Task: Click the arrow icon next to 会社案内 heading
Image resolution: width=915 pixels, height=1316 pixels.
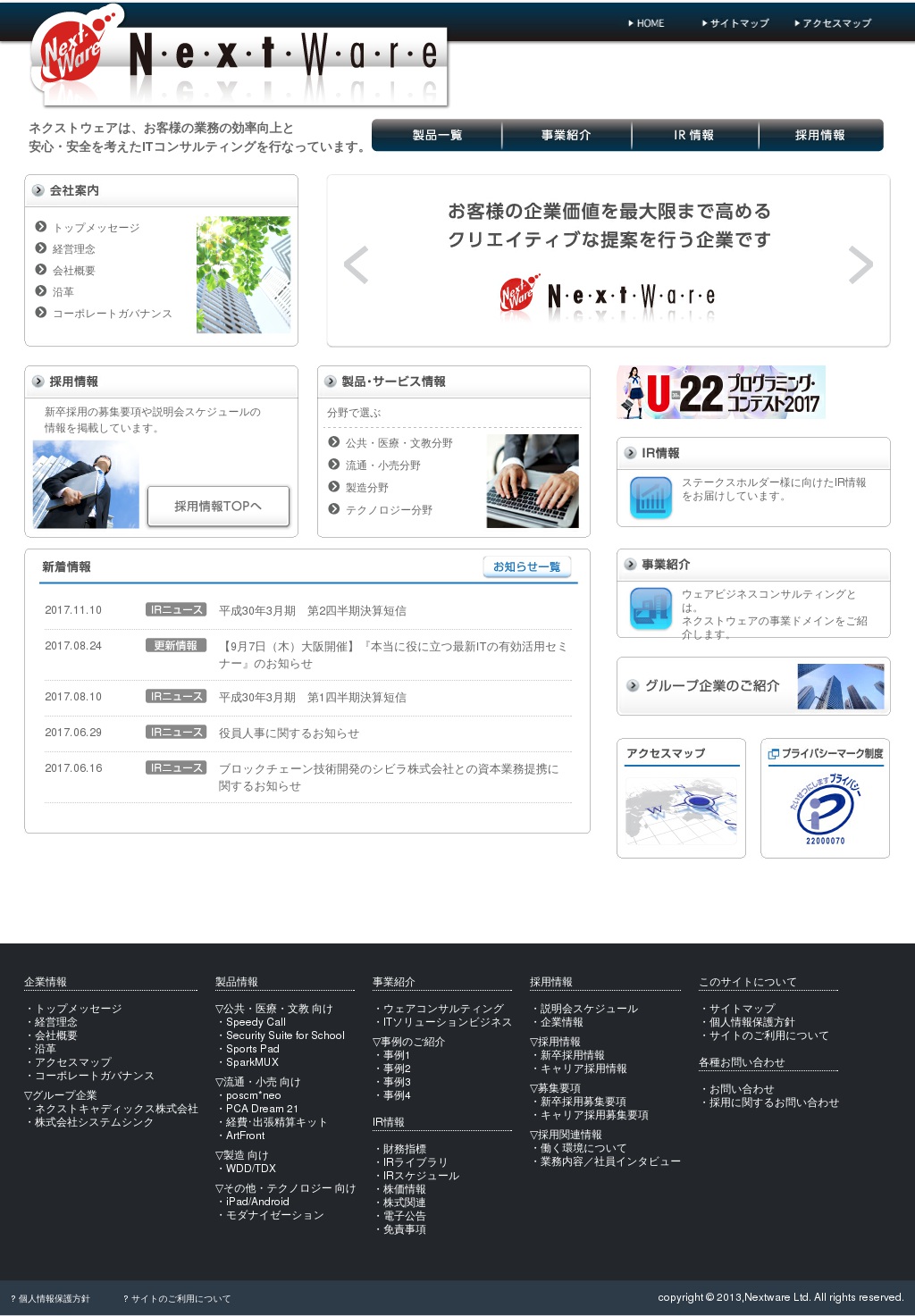Action: (x=38, y=190)
